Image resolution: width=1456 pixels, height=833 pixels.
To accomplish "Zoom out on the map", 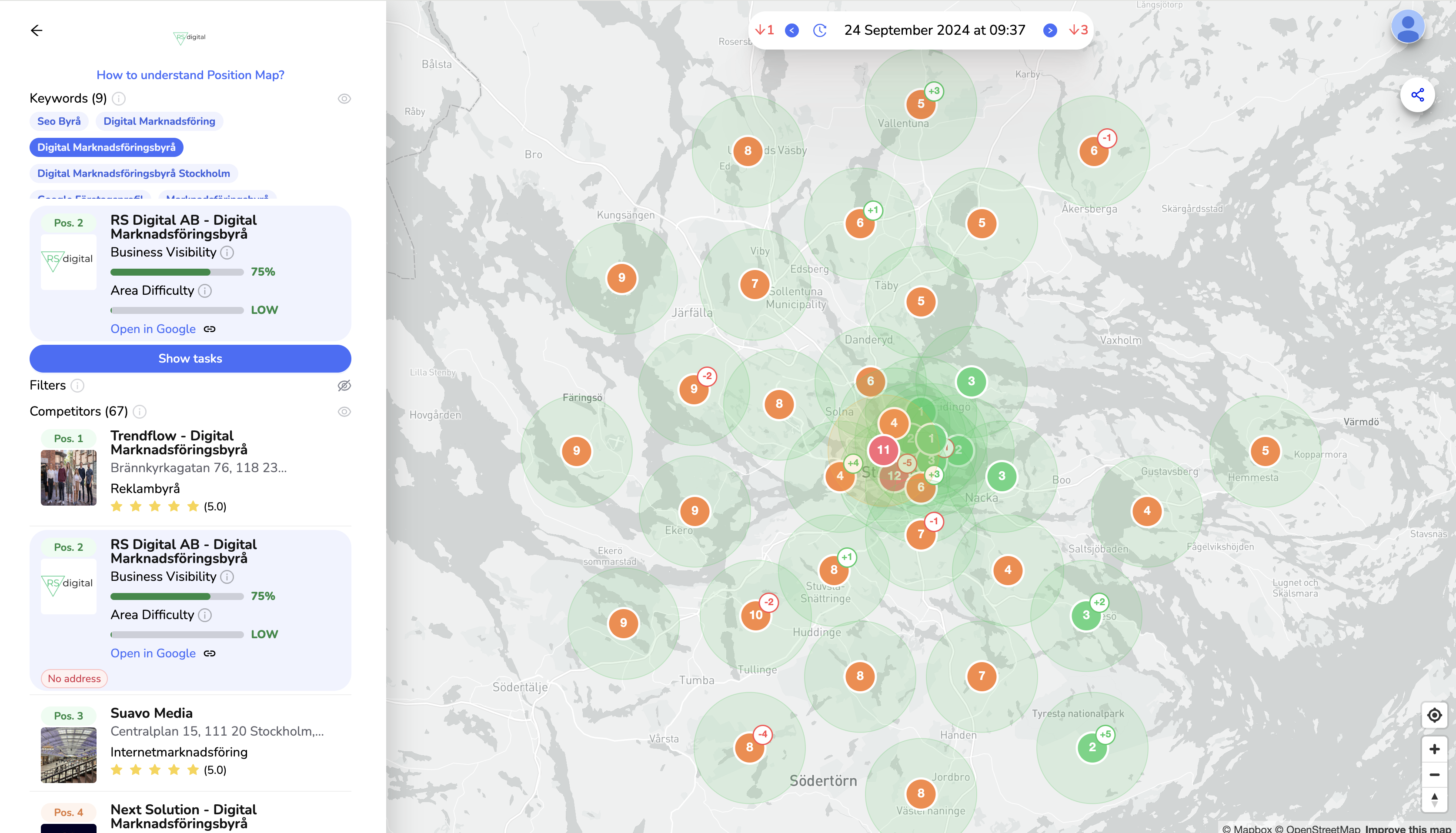I will click(1434, 775).
